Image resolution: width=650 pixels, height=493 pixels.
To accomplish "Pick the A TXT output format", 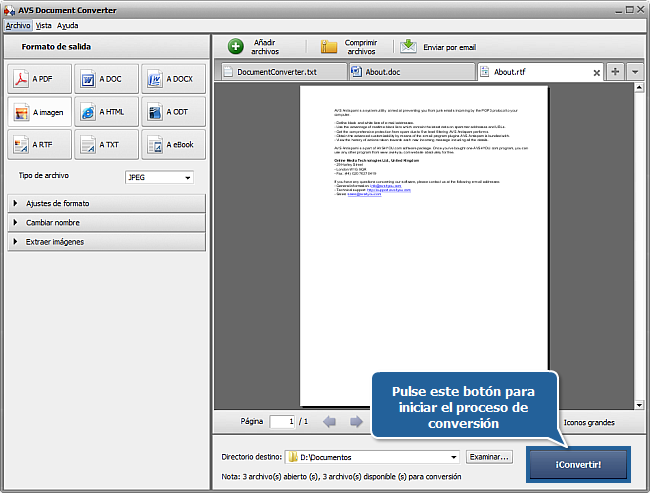I will tap(107, 145).
